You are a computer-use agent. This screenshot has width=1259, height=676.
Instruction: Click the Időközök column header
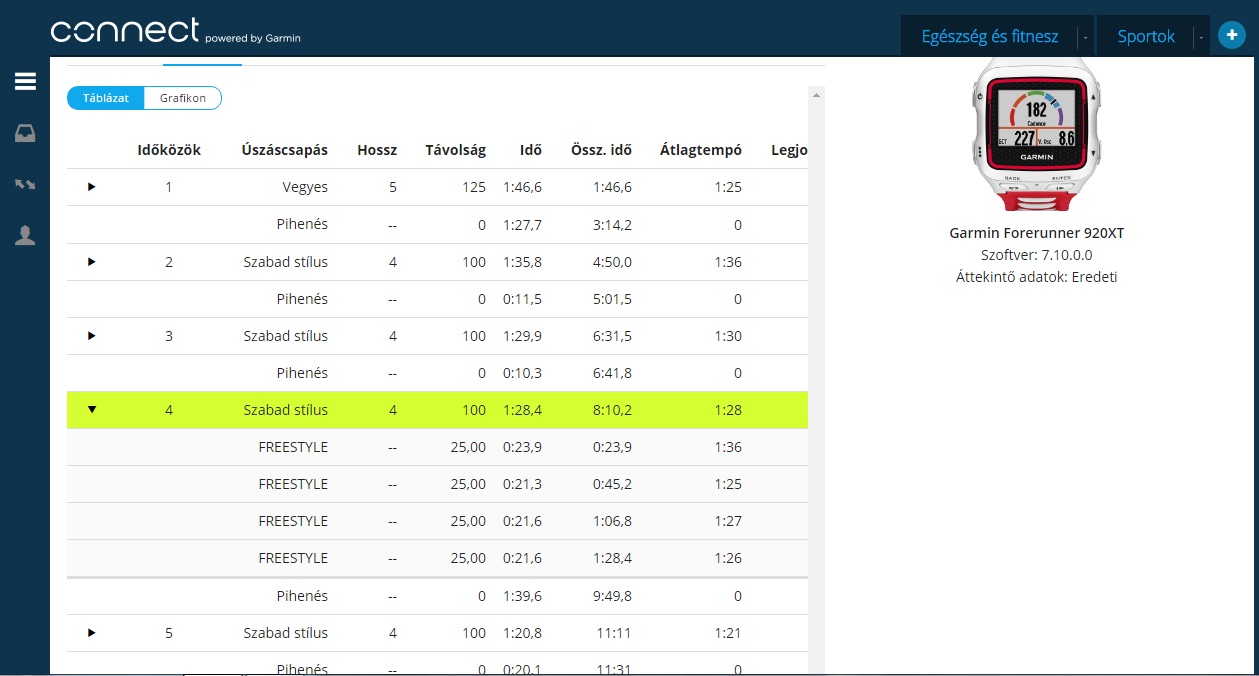169,150
